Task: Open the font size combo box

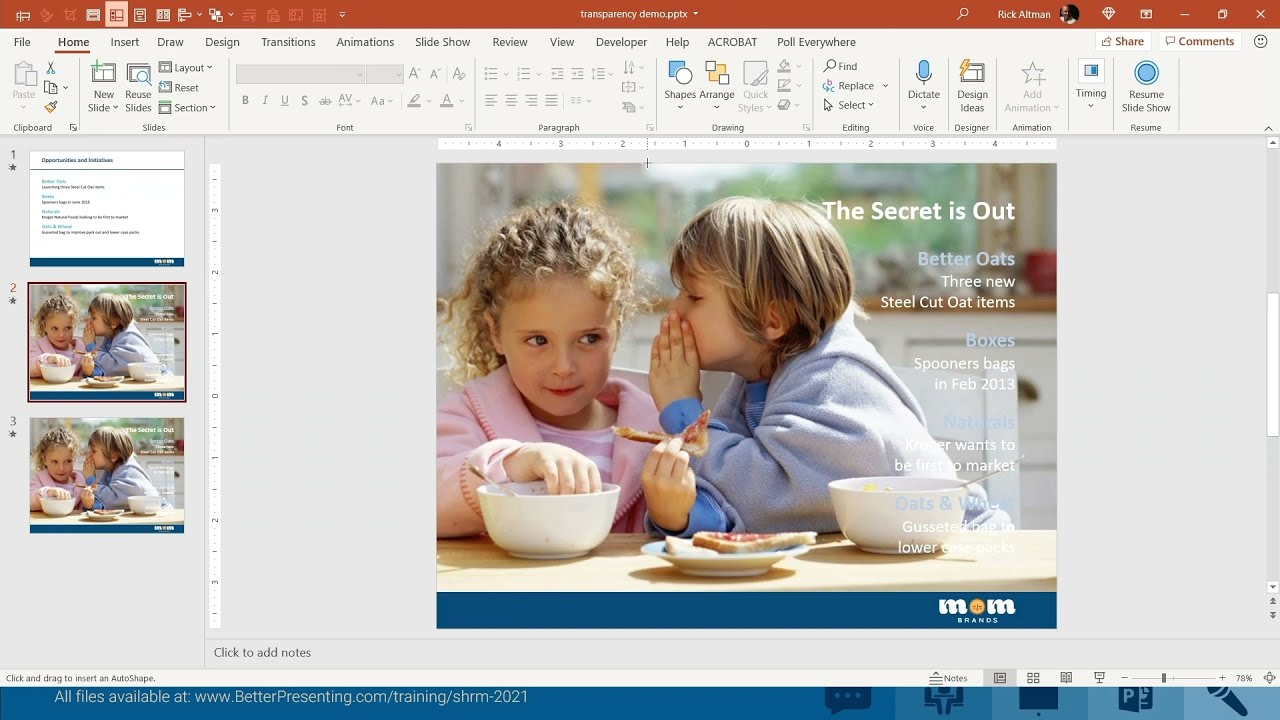Action: [384, 75]
